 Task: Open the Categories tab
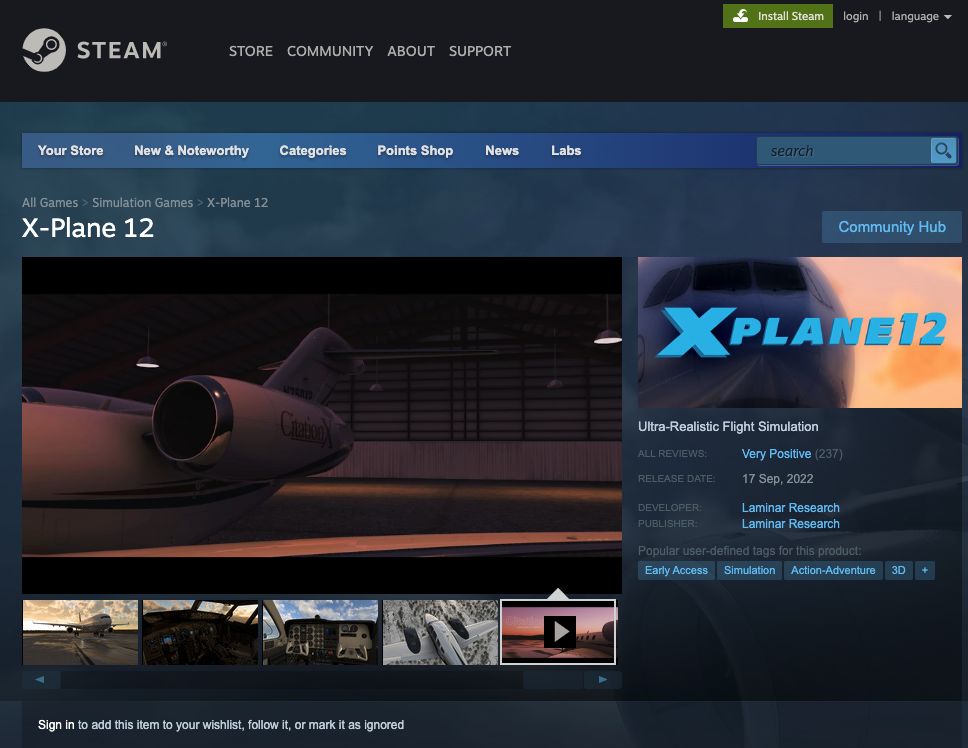(x=313, y=151)
